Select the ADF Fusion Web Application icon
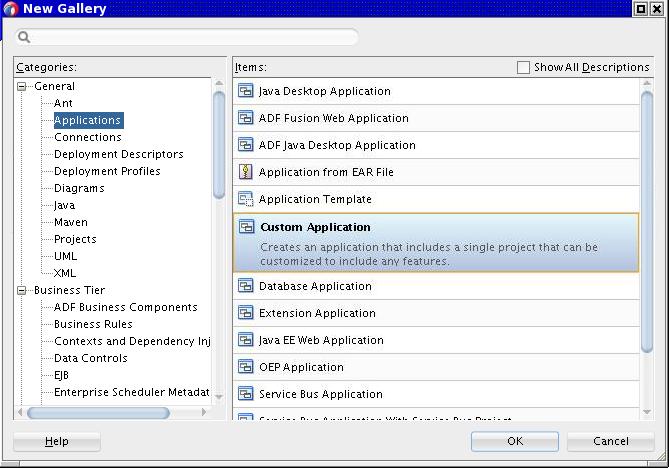The width and height of the screenshot is (669, 468). tap(246, 118)
